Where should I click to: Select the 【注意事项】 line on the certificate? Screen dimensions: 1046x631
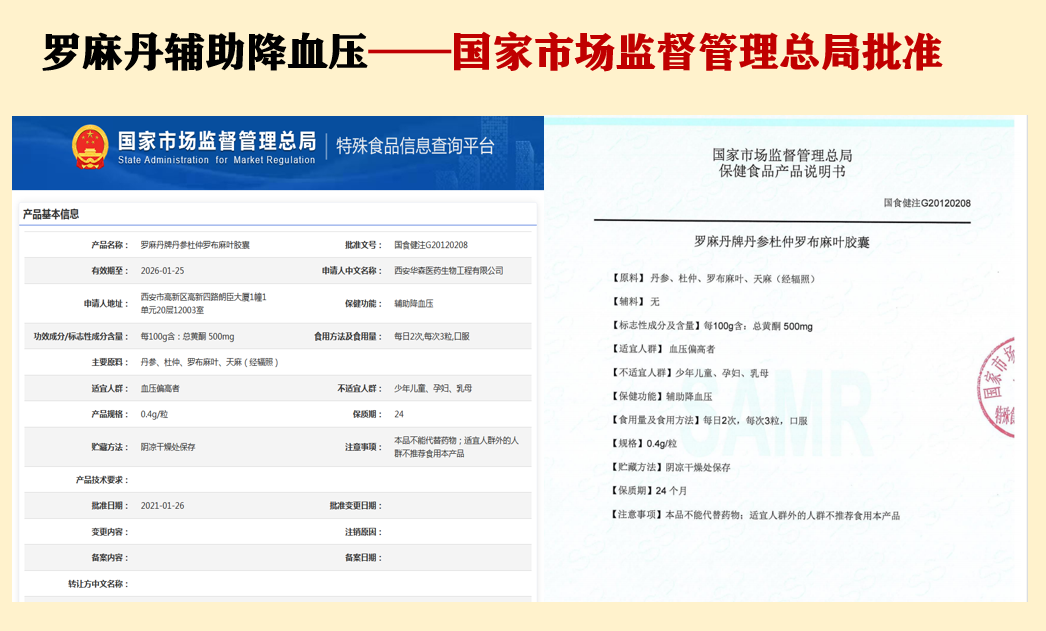point(755,515)
